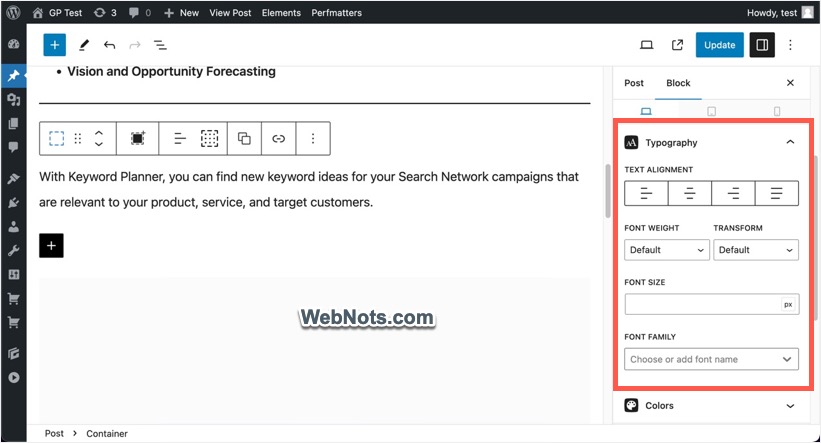
Task: Click the link icon in block toolbar
Action: click(x=279, y=139)
